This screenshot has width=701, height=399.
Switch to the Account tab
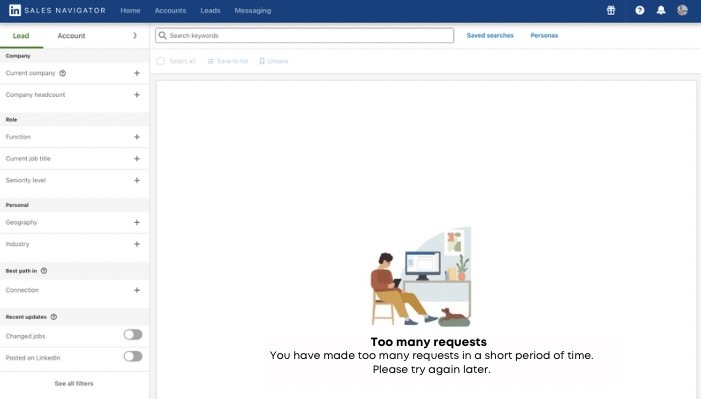click(x=71, y=35)
